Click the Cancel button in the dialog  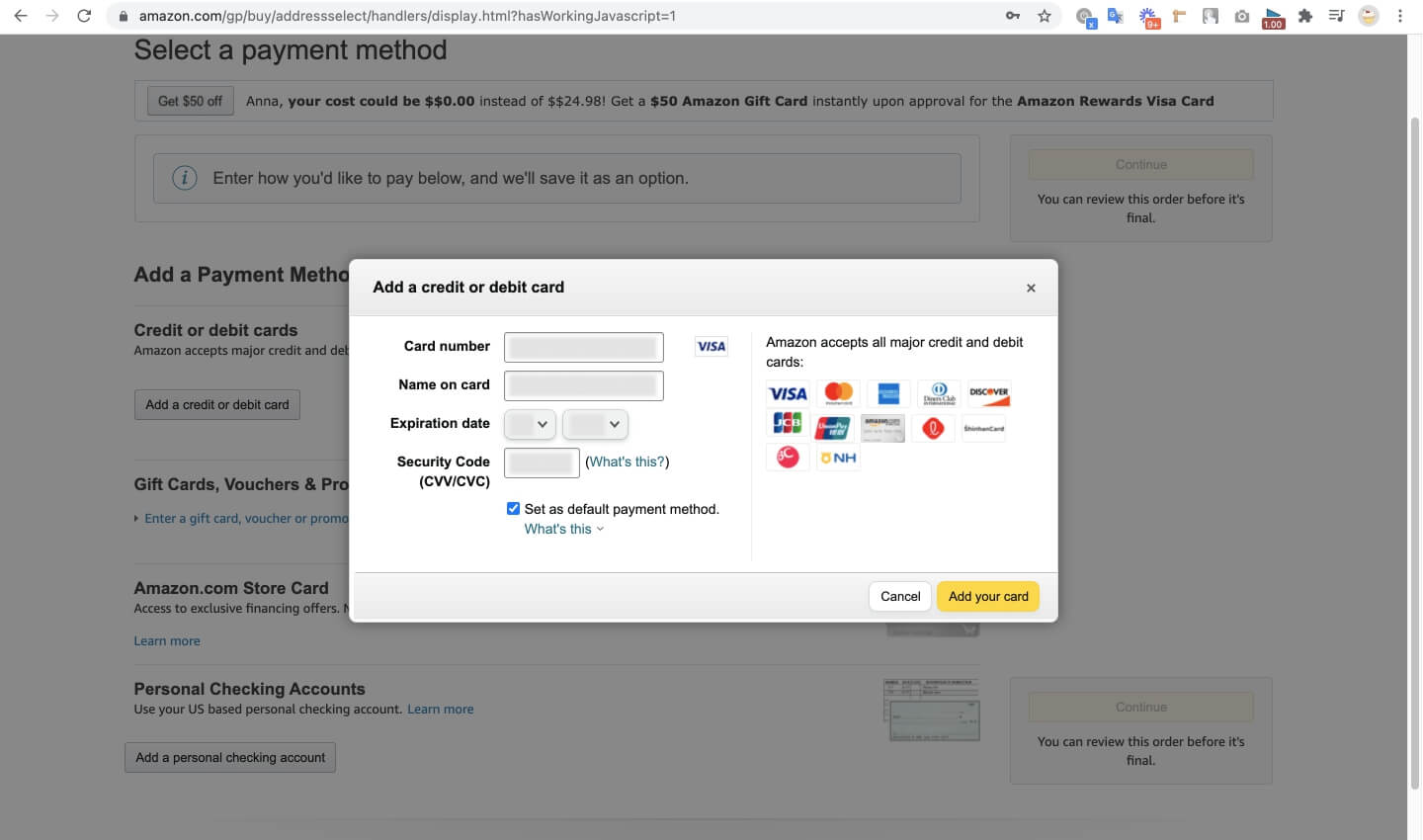click(900, 596)
